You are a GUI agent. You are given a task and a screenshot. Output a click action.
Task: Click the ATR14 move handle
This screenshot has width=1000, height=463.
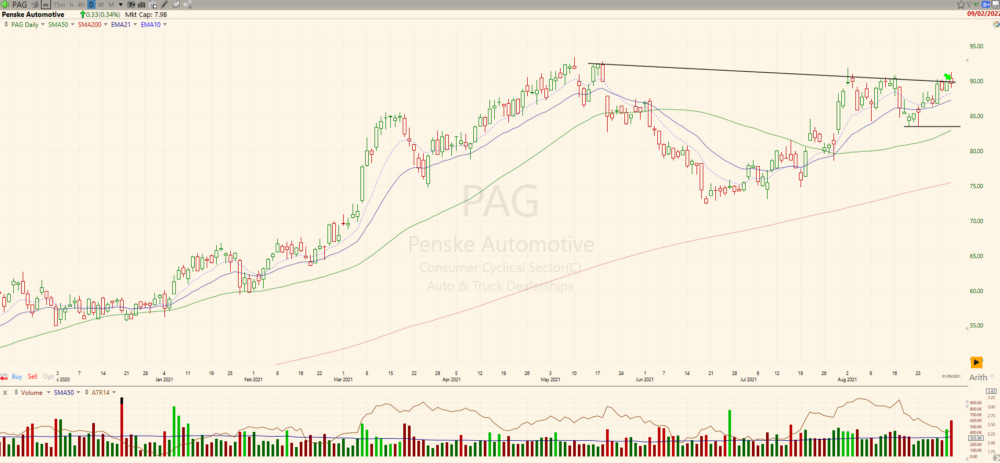[87, 392]
